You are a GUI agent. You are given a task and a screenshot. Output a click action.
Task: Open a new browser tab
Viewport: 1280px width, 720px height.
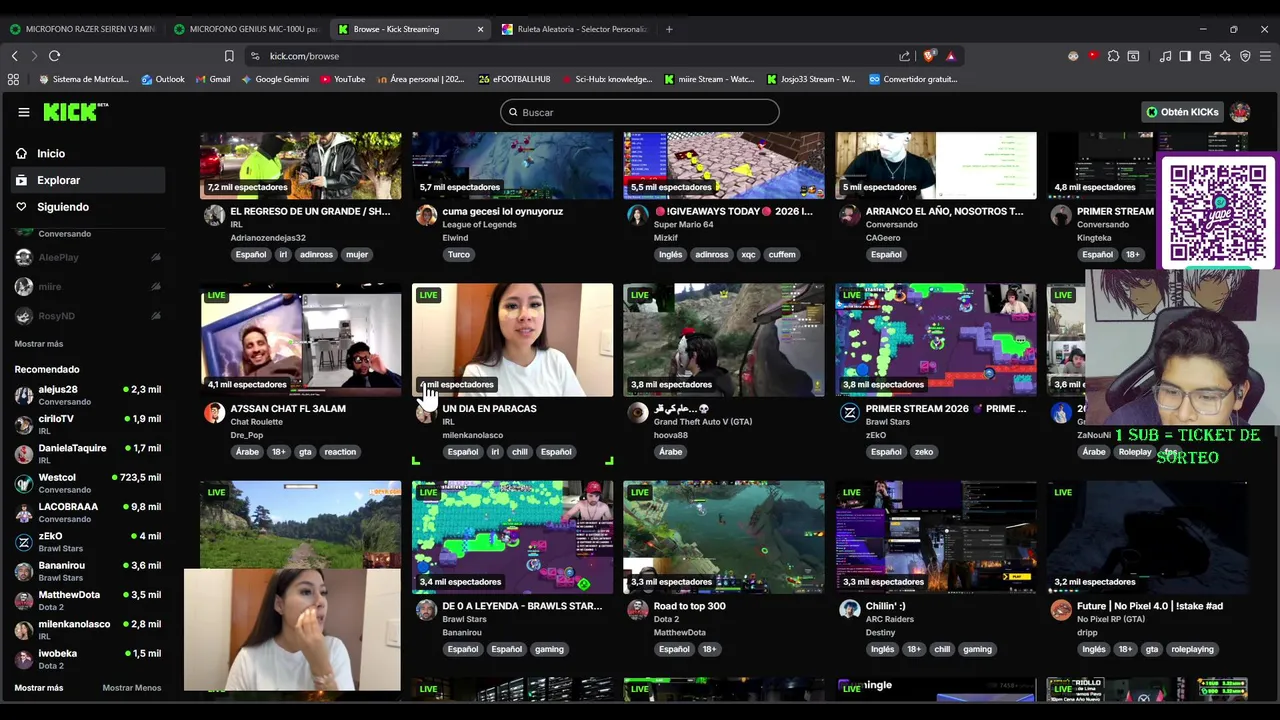coord(669,29)
